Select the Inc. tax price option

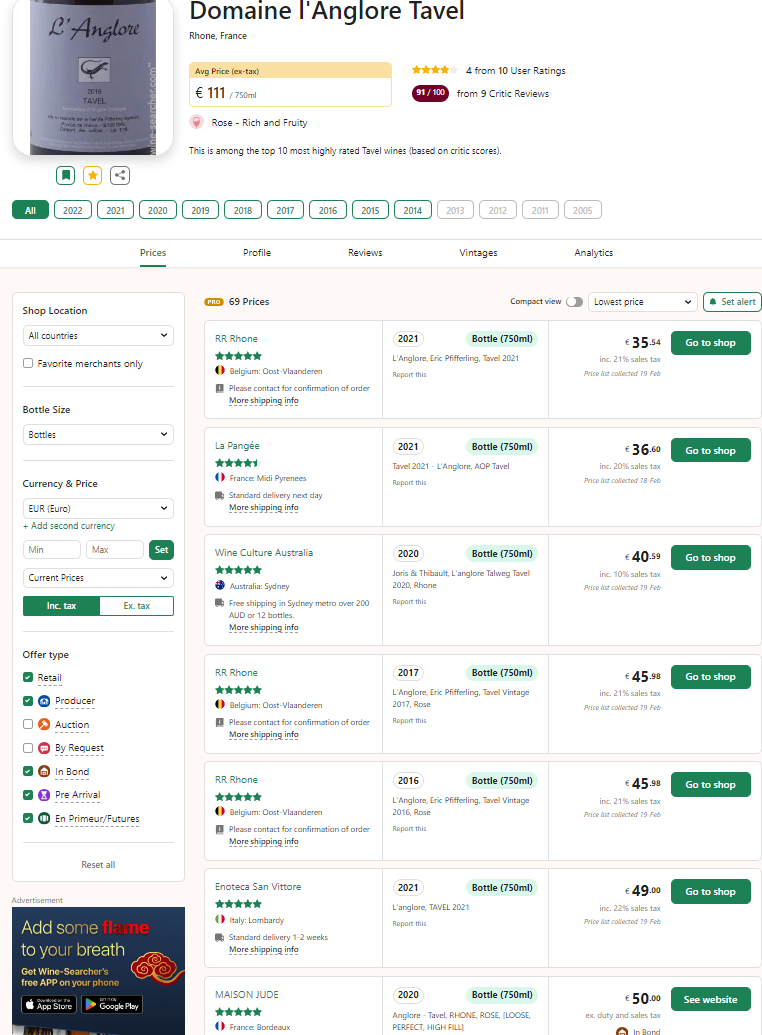coord(61,606)
